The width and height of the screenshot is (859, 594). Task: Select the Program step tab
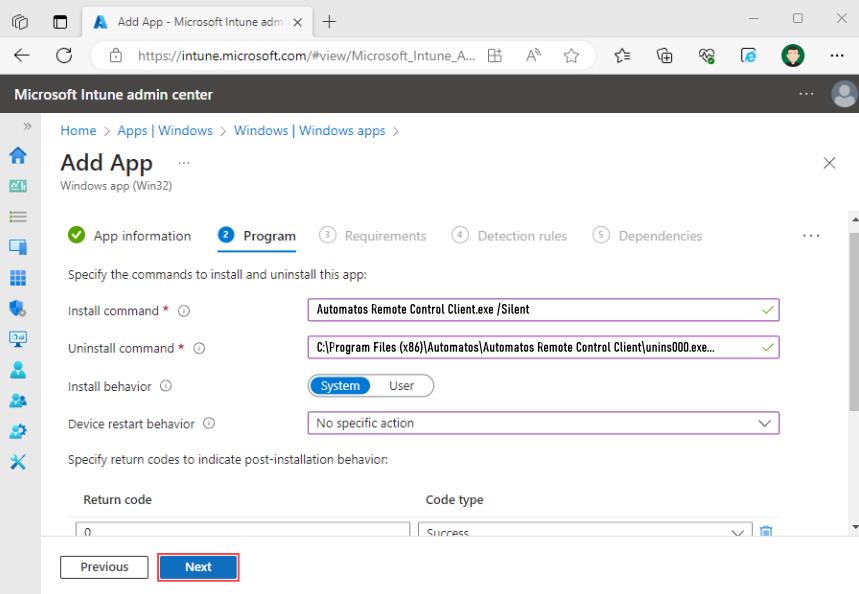(257, 236)
